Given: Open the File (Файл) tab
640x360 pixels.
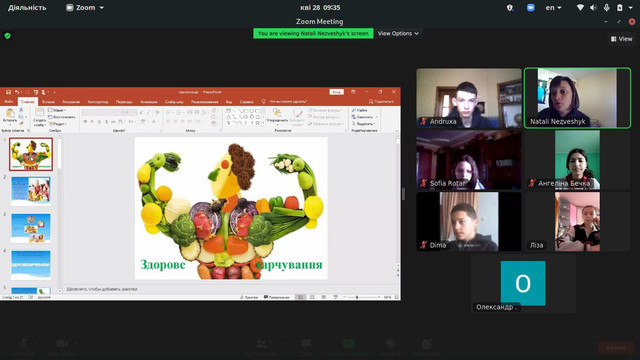Looking at the screenshot, I should [x=9, y=102].
